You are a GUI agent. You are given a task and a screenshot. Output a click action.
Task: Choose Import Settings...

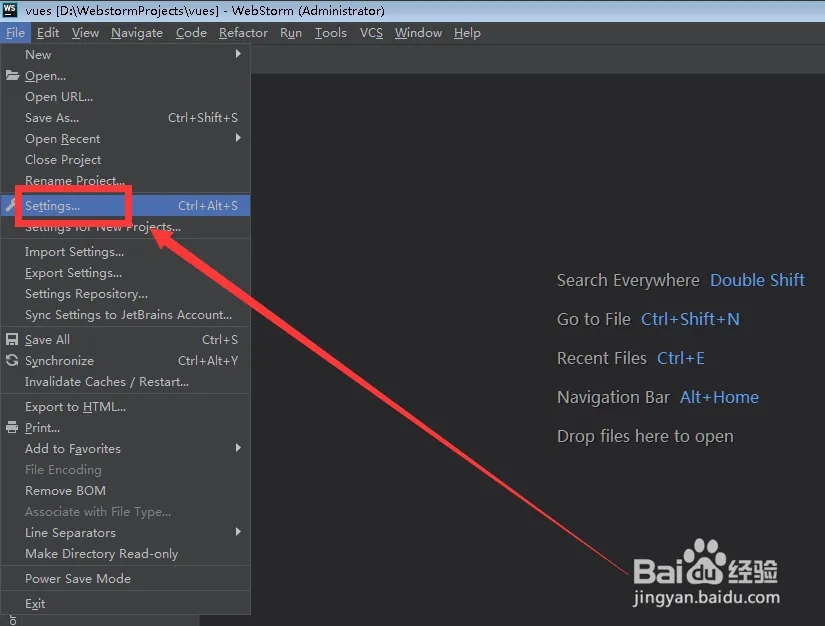(x=125, y=252)
